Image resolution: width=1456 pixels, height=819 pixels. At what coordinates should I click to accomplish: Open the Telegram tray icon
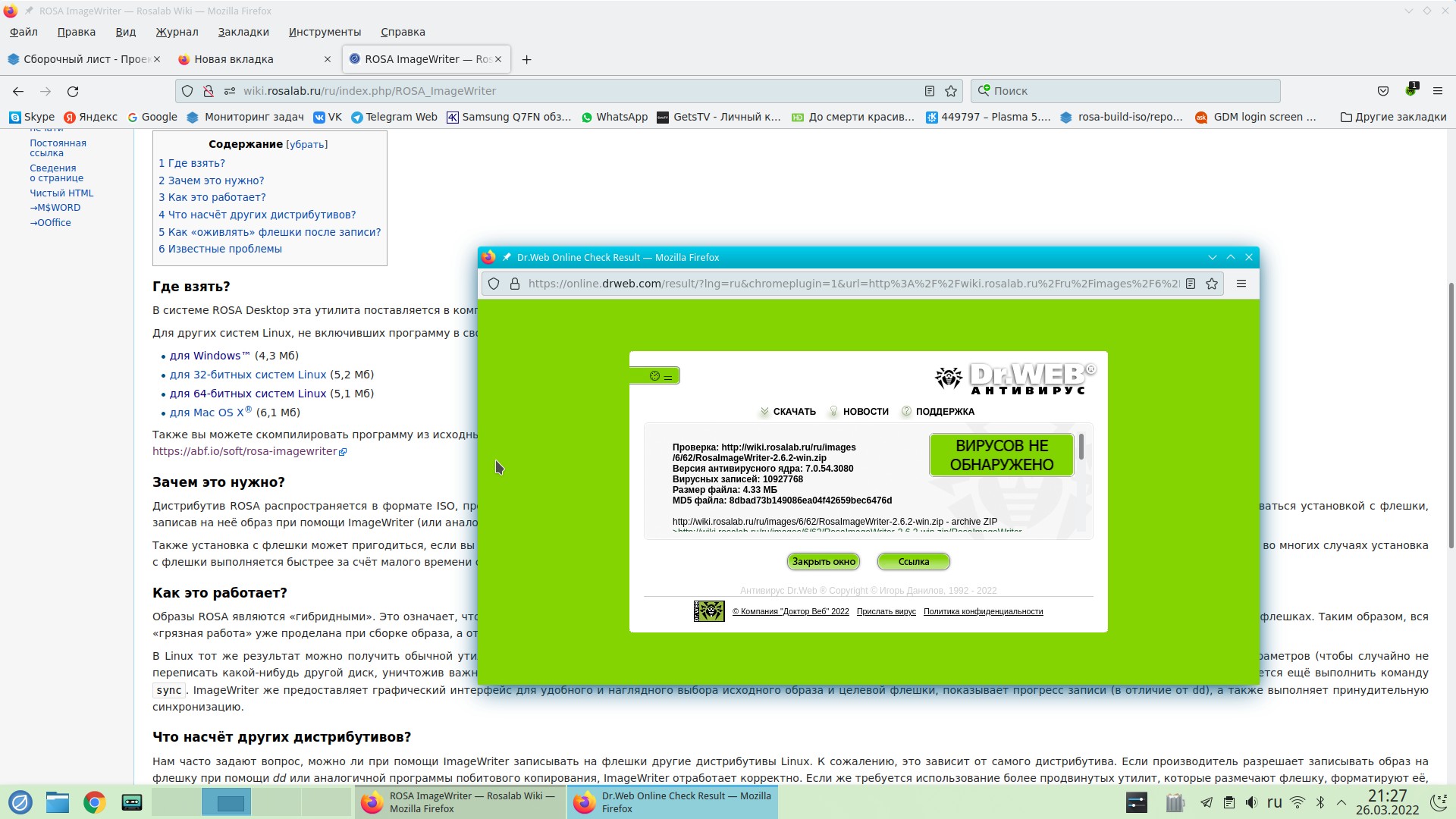point(1207,802)
